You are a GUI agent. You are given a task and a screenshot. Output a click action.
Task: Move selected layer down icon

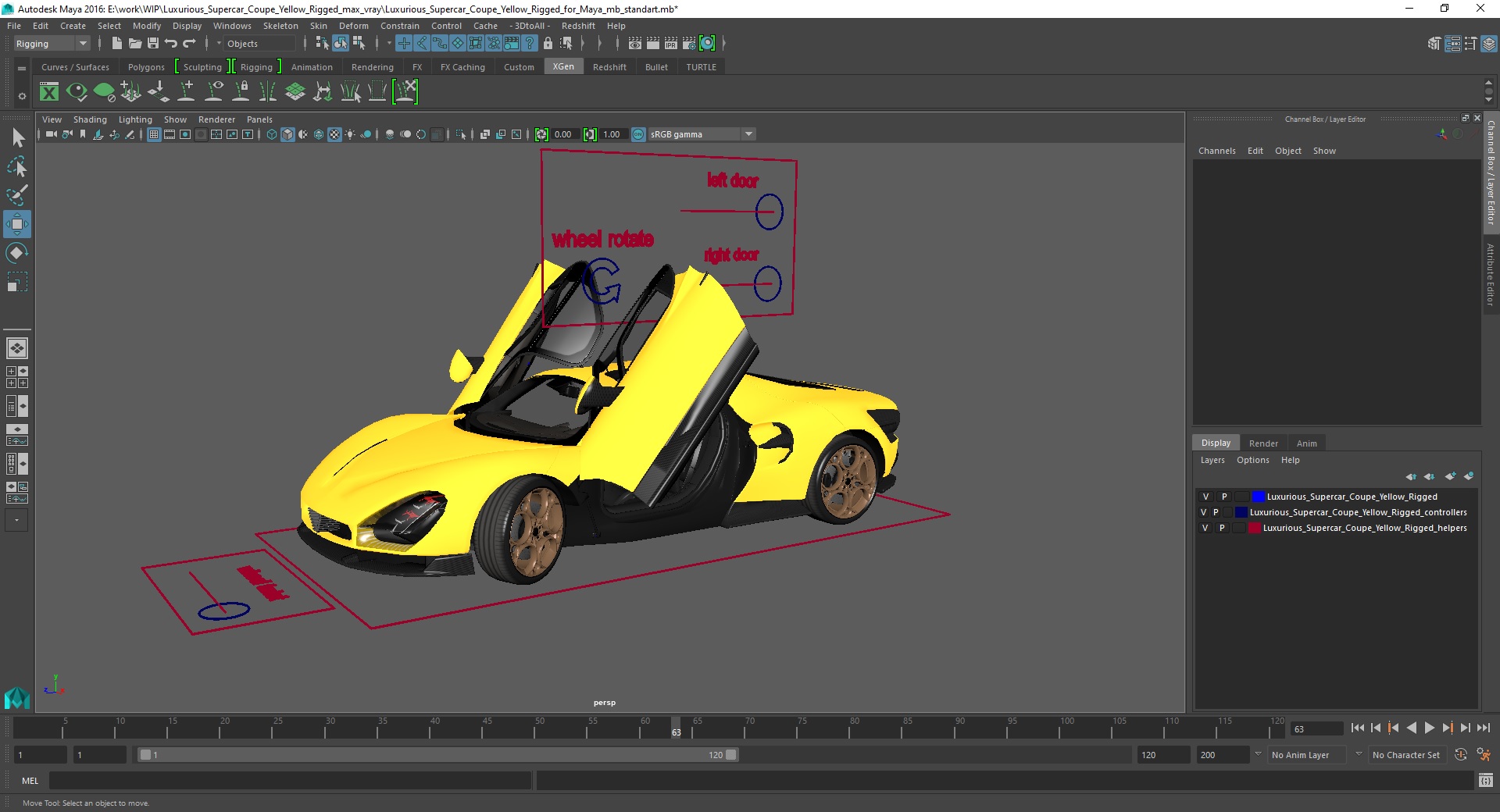pyautogui.click(x=1430, y=476)
